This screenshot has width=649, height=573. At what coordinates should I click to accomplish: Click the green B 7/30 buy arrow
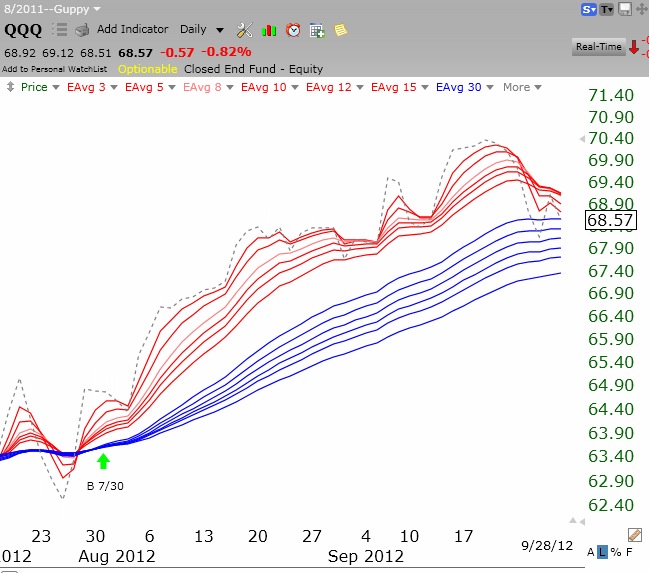[103, 461]
